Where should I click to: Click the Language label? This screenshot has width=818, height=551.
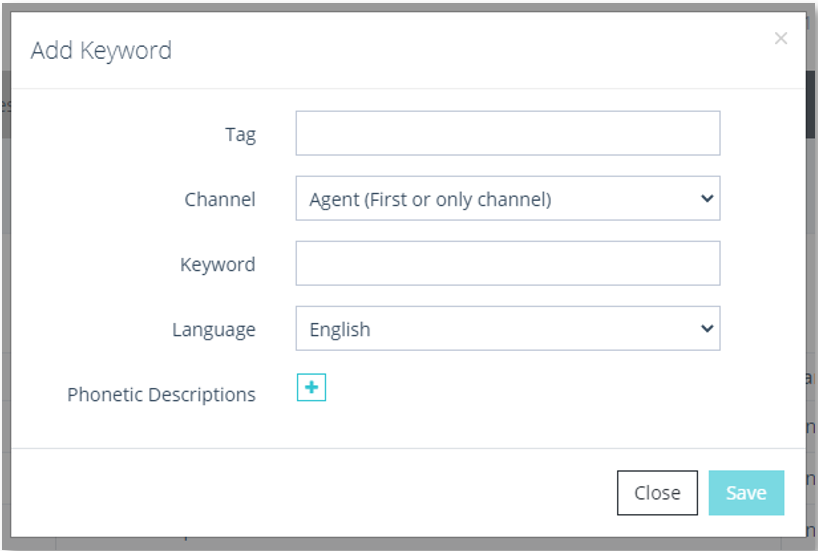[x=214, y=330]
